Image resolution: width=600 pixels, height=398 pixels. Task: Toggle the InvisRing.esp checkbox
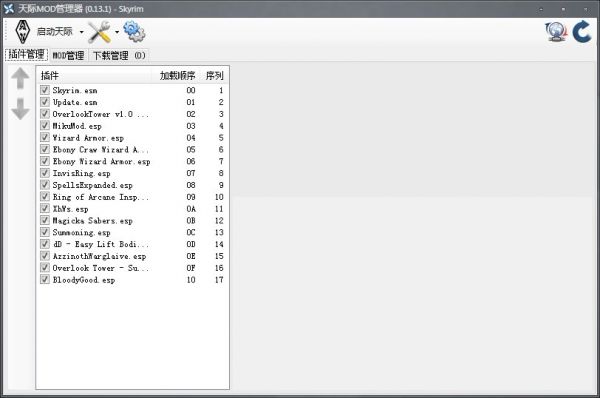pos(45,173)
